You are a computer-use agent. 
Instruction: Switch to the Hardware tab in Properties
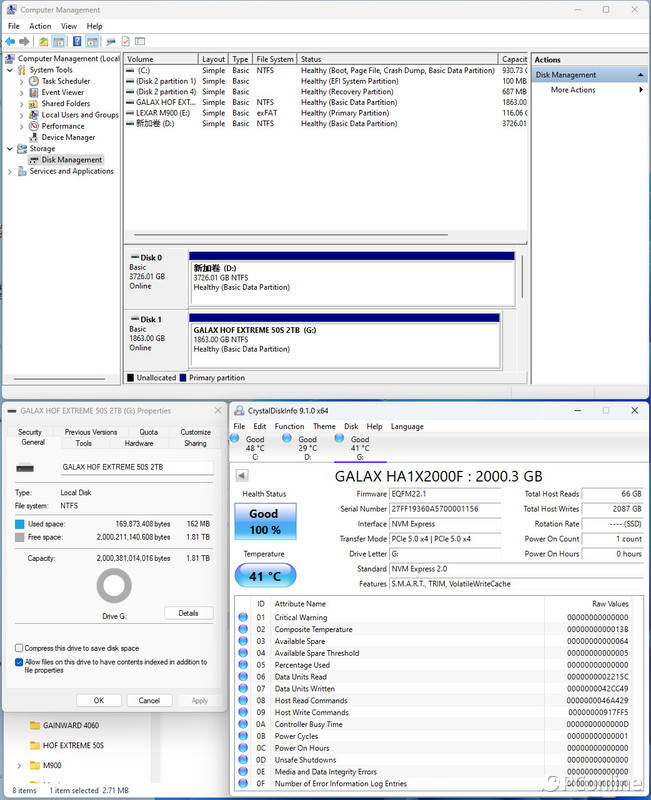pyautogui.click(x=139, y=443)
